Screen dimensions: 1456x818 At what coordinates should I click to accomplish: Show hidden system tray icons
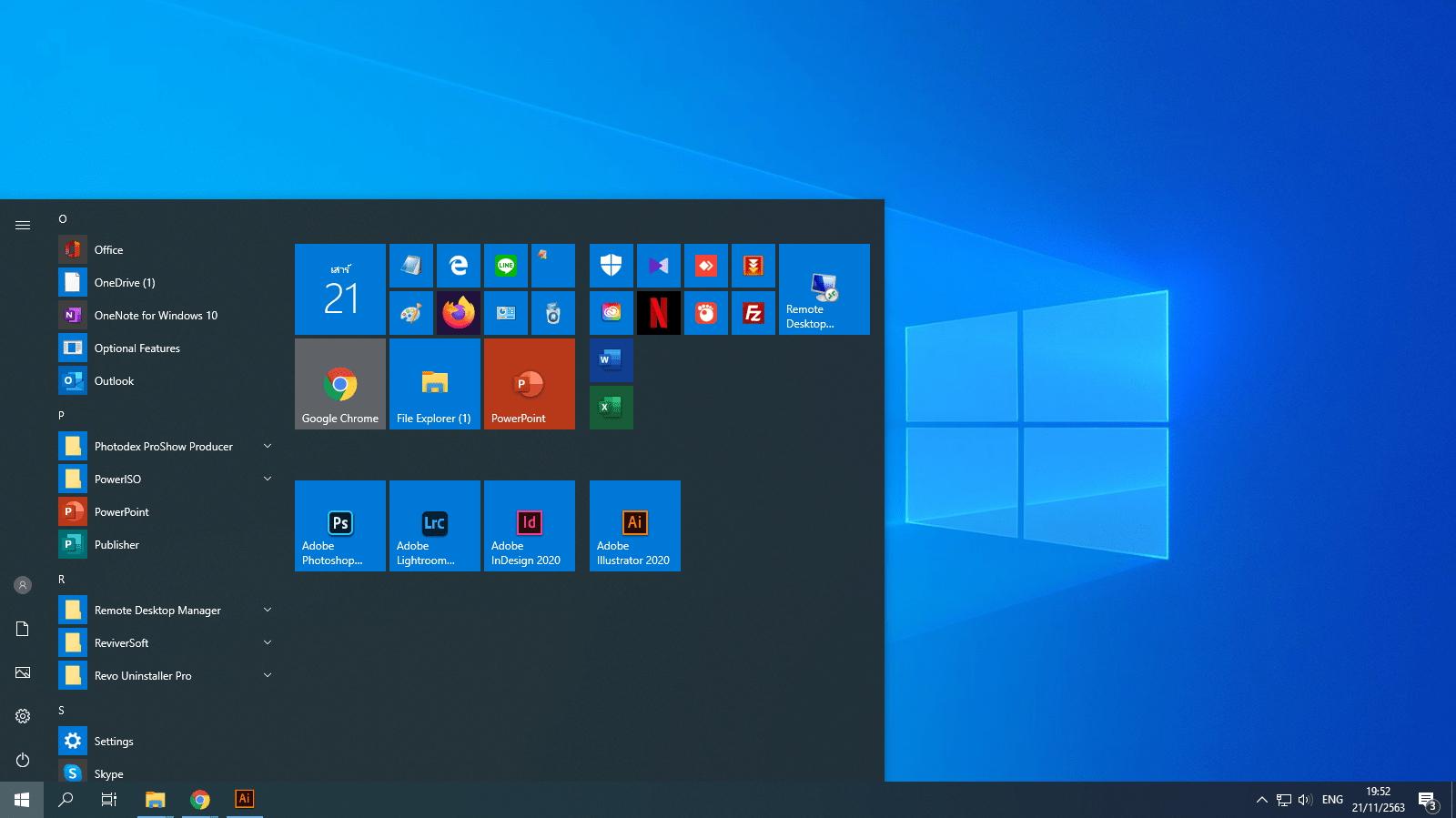pos(1261,800)
